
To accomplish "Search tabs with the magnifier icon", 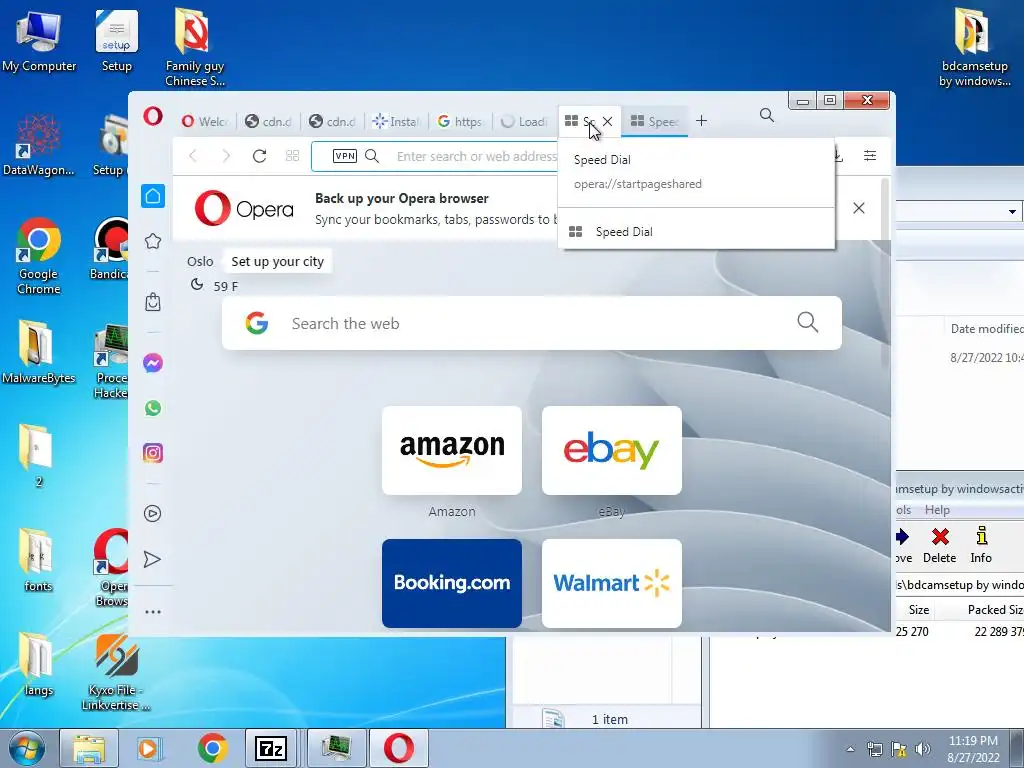I will [767, 116].
